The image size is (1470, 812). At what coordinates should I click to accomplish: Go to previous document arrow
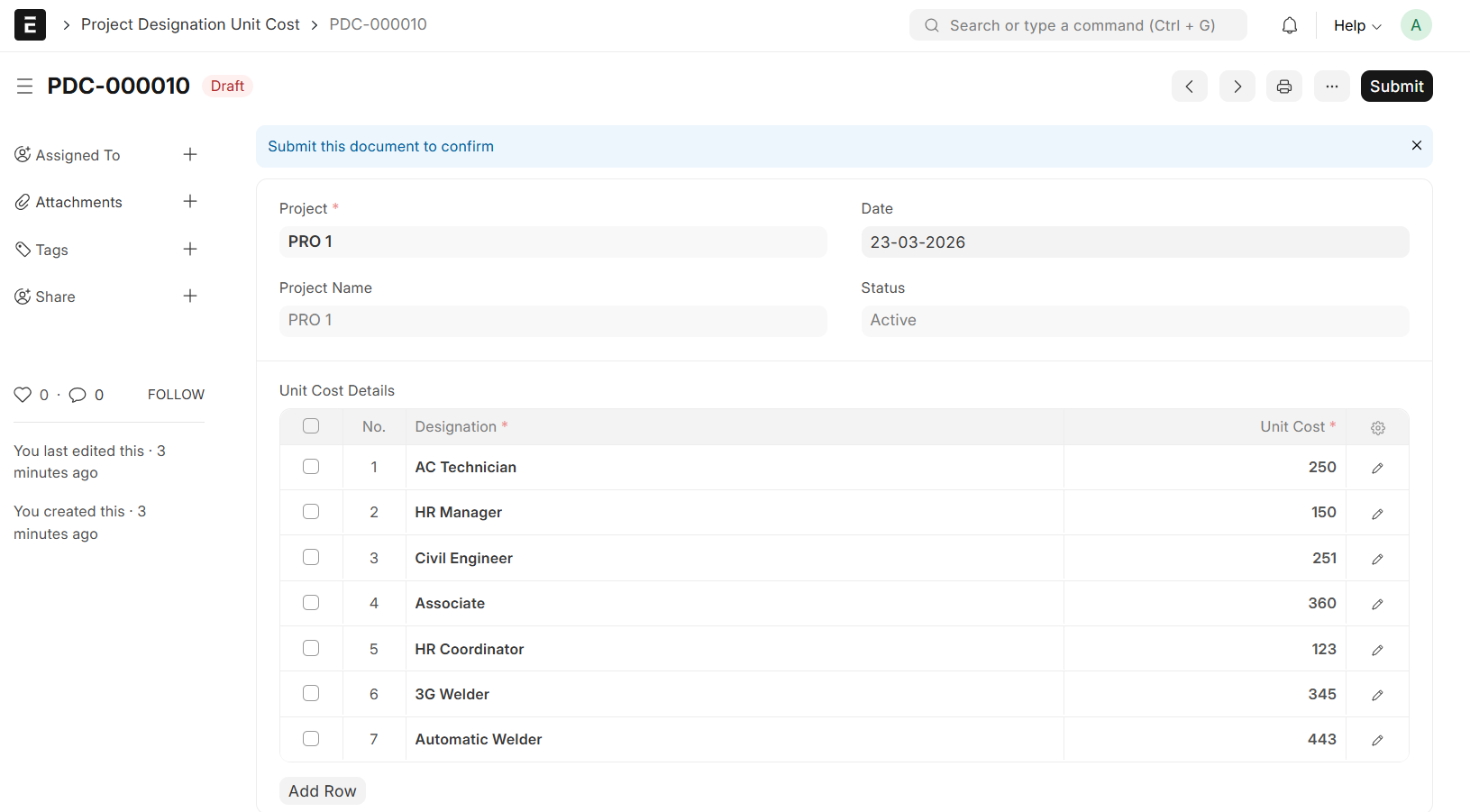[x=1189, y=87]
